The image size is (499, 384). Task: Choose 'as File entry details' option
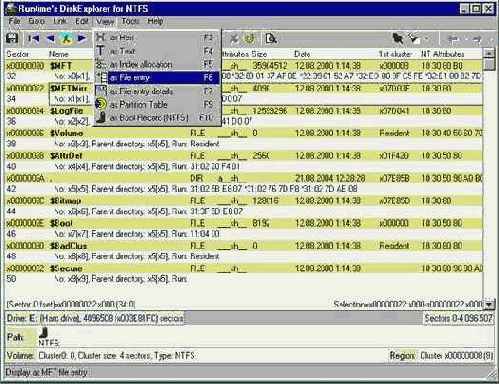tap(157, 91)
